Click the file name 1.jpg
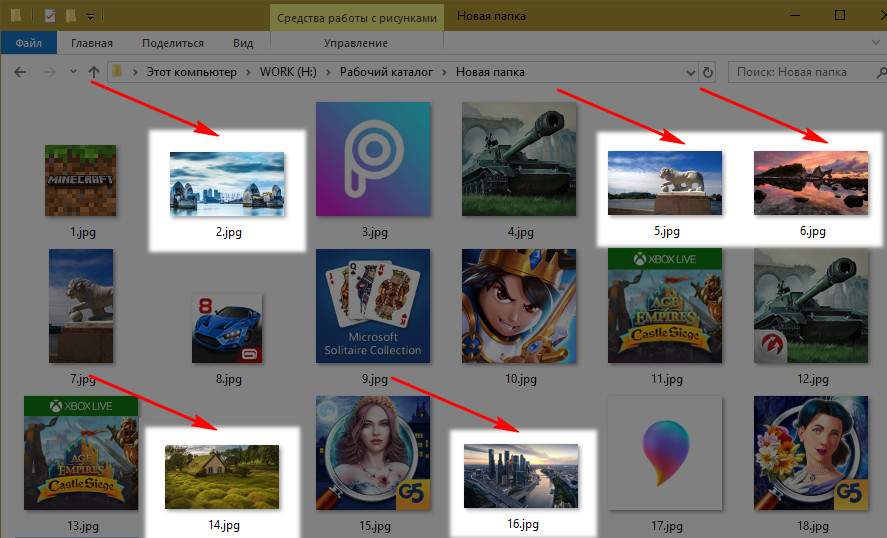The width and height of the screenshot is (887, 538). [x=83, y=232]
